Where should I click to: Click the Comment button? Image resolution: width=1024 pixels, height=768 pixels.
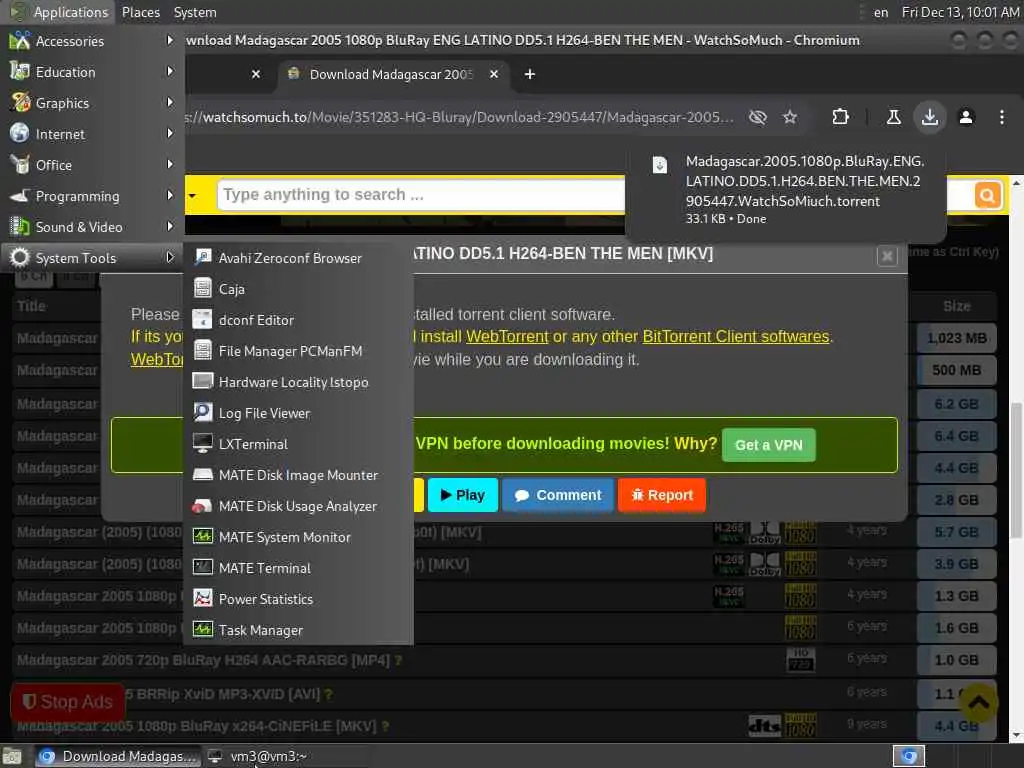point(558,495)
